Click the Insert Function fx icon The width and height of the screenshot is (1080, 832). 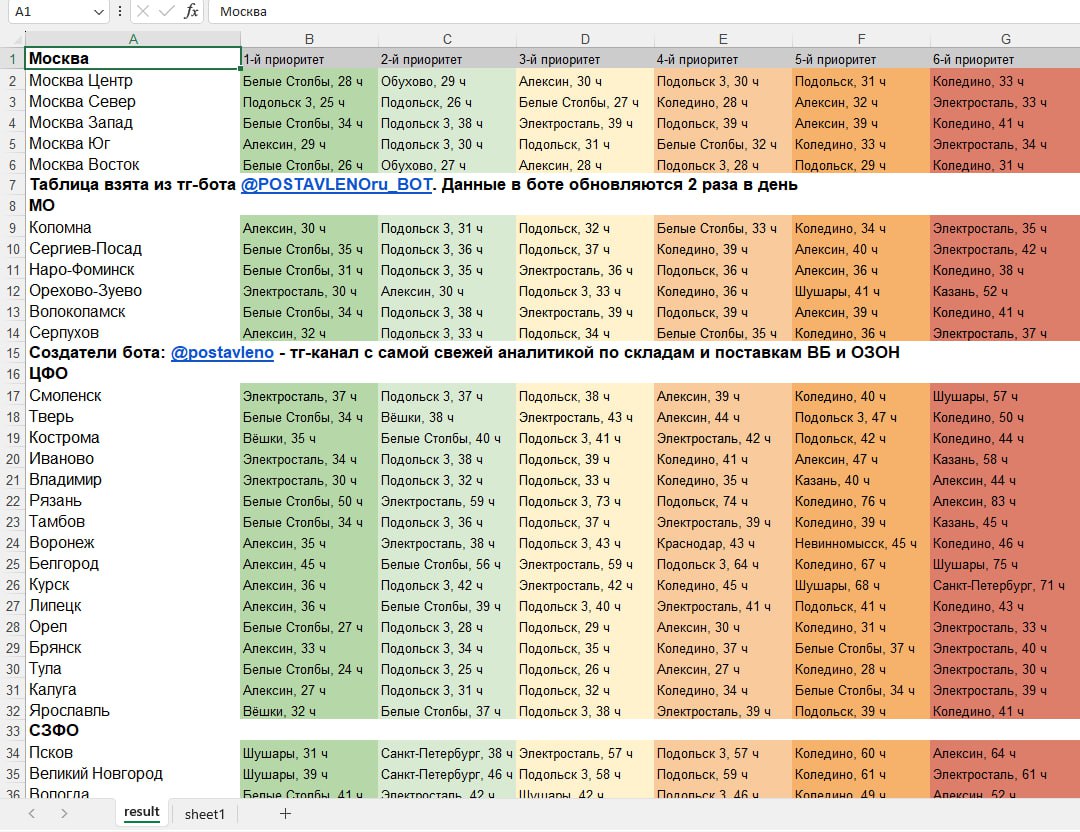coord(191,11)
